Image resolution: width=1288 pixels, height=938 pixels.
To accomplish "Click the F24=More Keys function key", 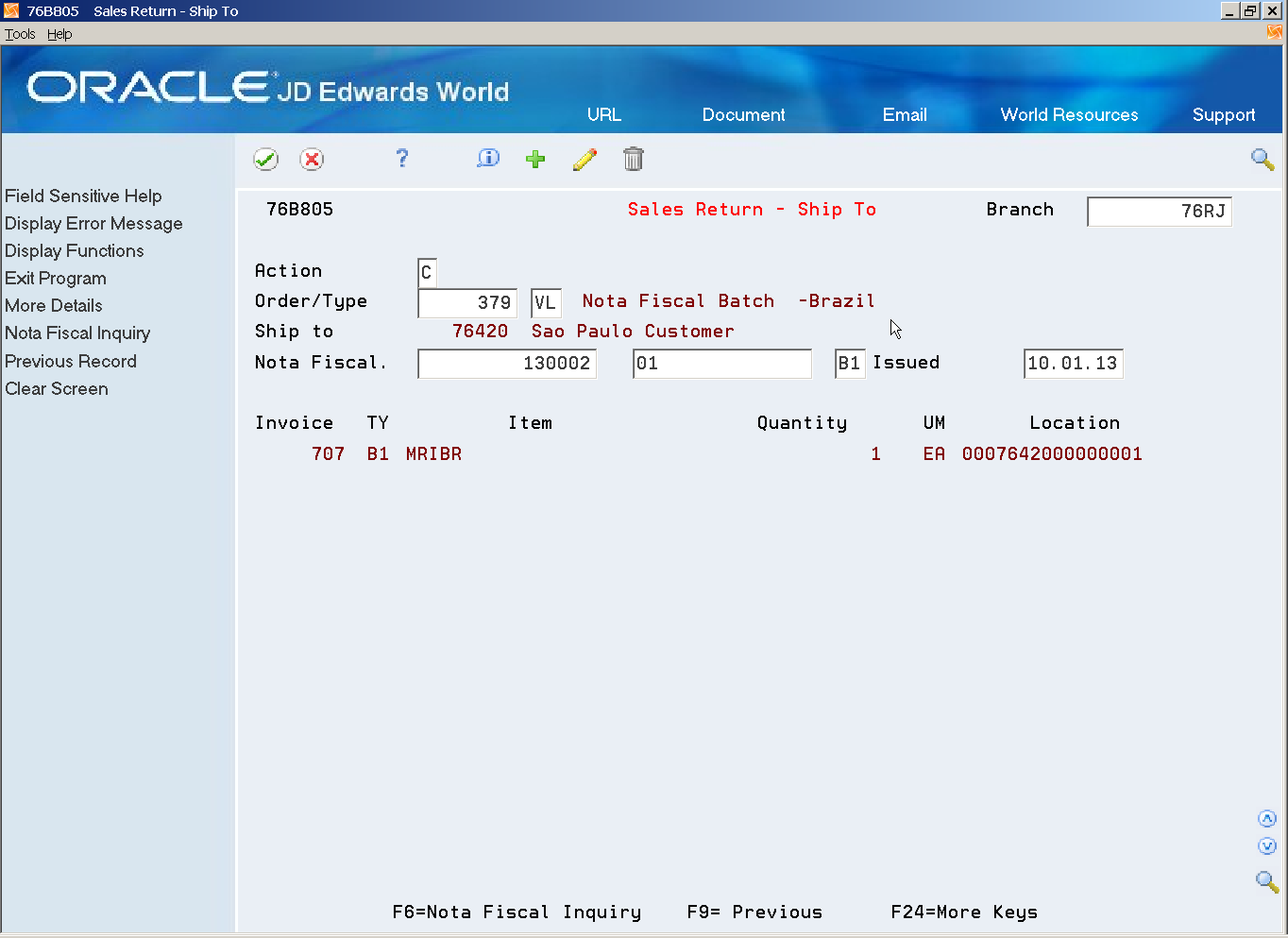I will (x=964, y=912).
